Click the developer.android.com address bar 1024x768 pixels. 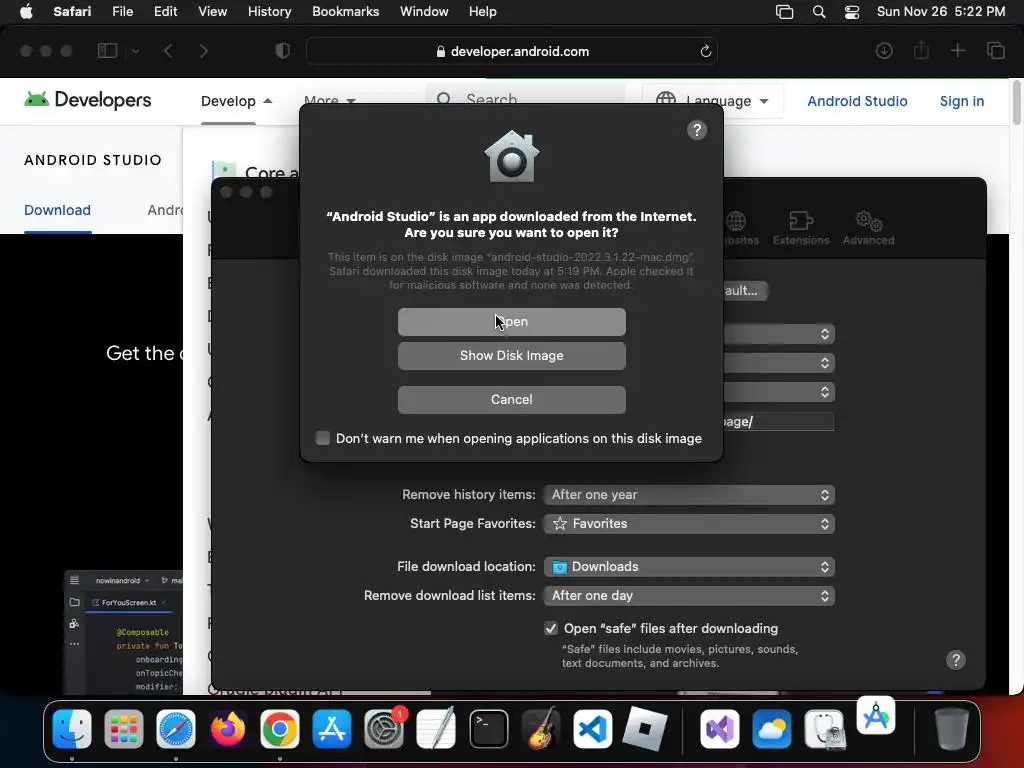512,51
